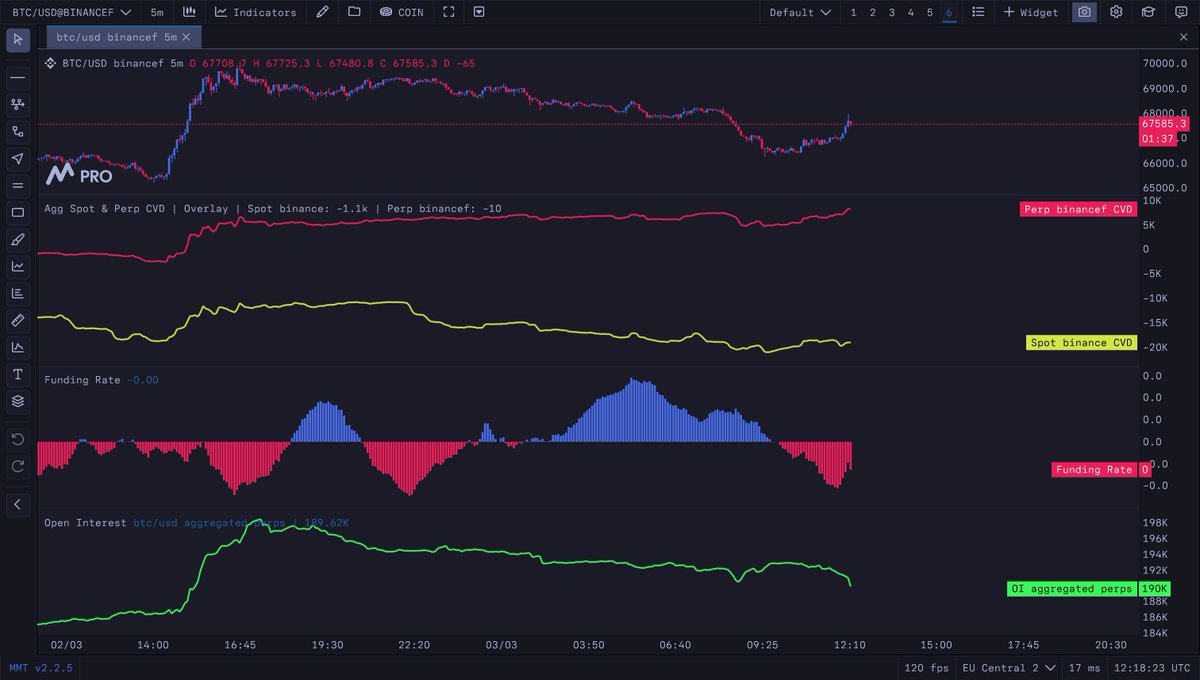Image resolution: width=1200 pixels, height=680 pixels.
Task: Open the Indicators menu
Action: [255, 12]
